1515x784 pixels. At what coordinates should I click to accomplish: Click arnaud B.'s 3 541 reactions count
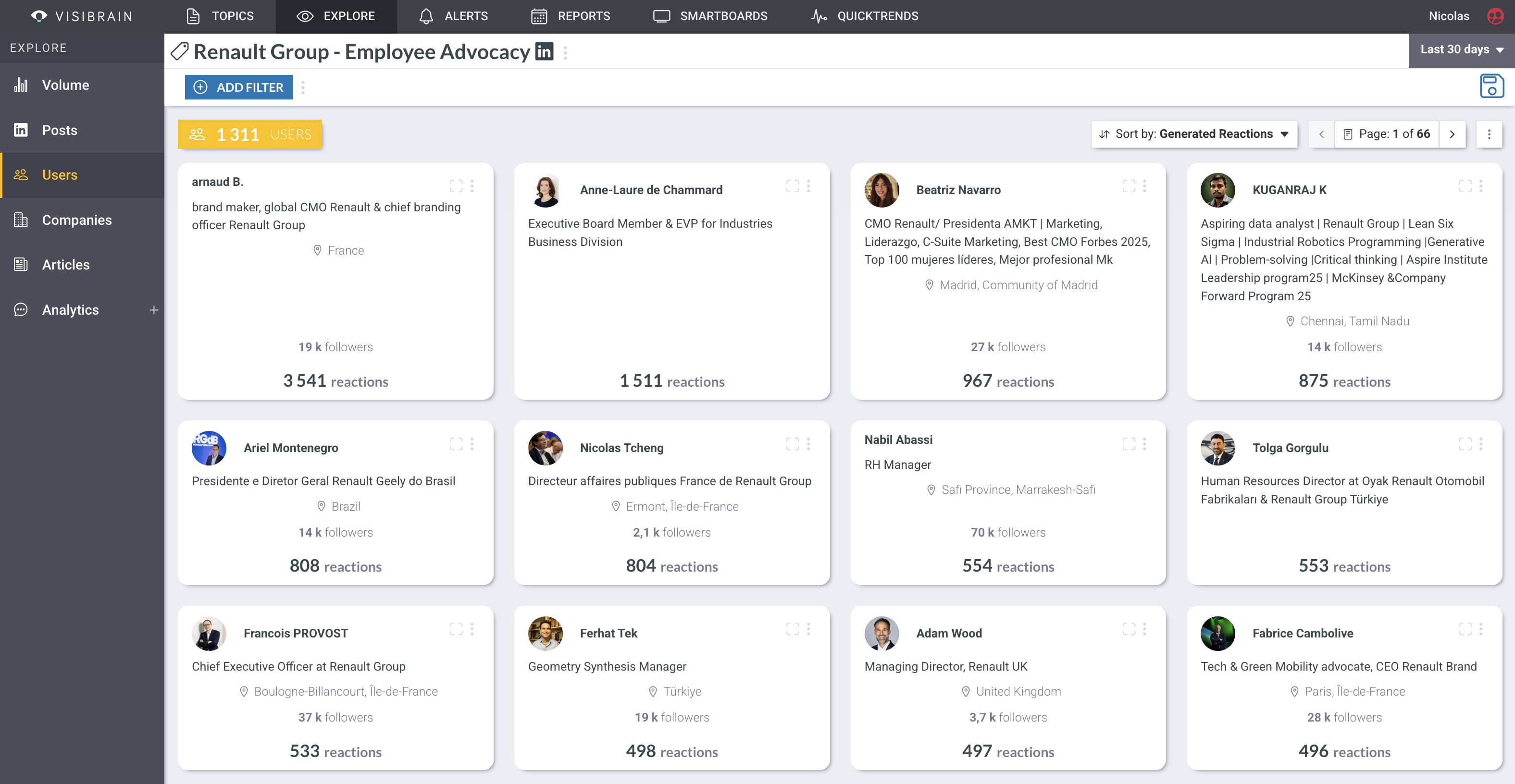coord(336,381)
